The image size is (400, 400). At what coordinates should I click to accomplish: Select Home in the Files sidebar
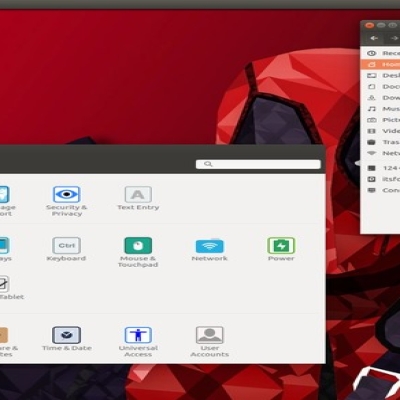click(380, 64)
